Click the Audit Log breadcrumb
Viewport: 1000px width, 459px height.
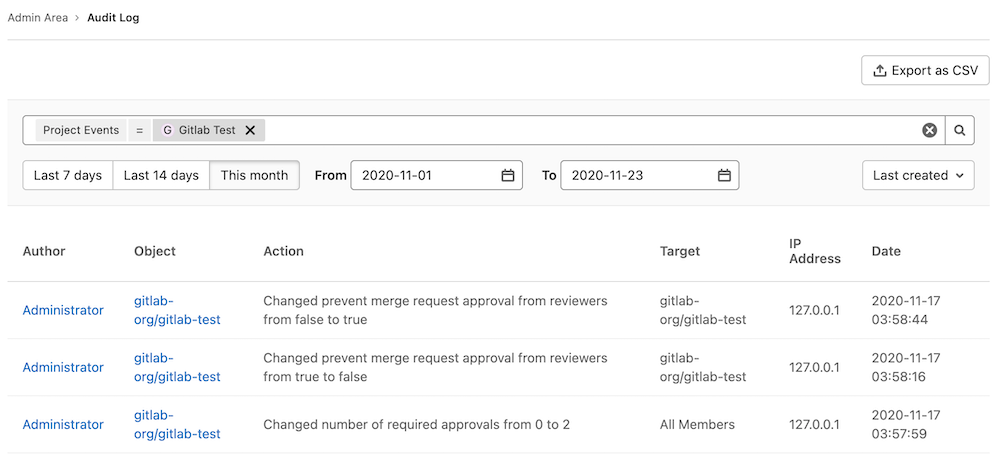(x=112, y=18)
